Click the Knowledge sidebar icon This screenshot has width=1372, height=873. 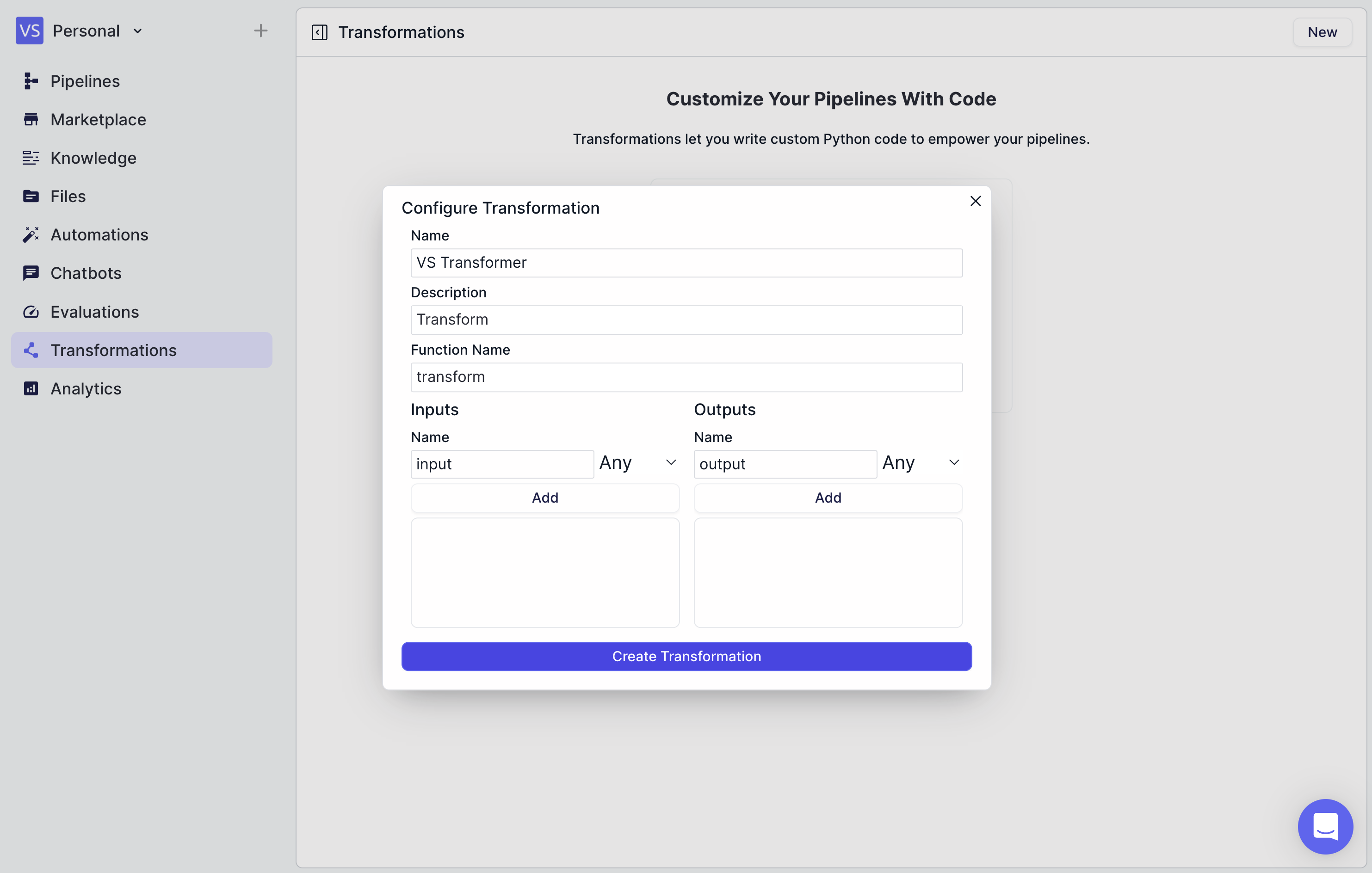(31, 158)
